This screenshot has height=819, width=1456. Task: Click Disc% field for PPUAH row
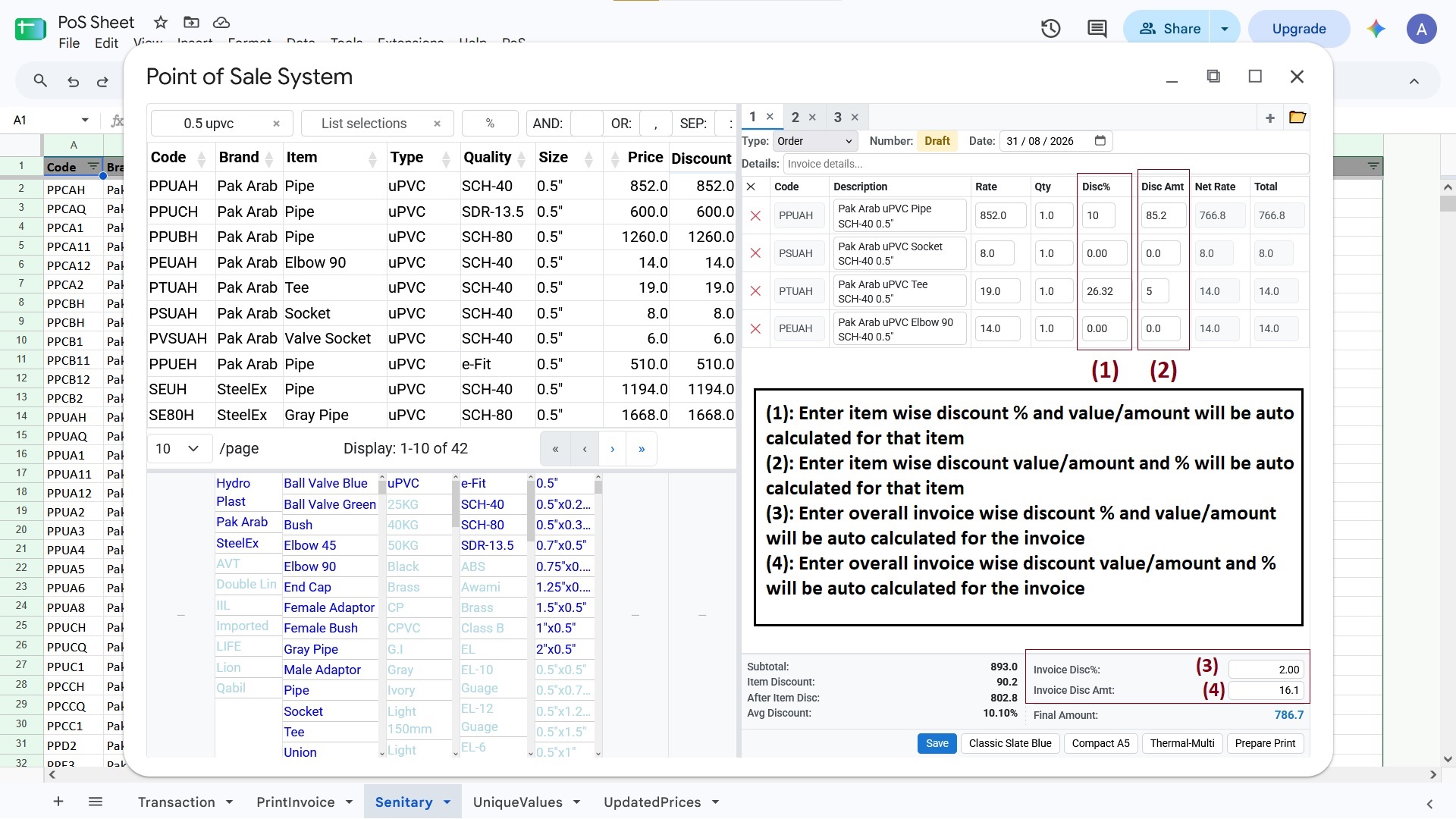tap(1098, 215)
